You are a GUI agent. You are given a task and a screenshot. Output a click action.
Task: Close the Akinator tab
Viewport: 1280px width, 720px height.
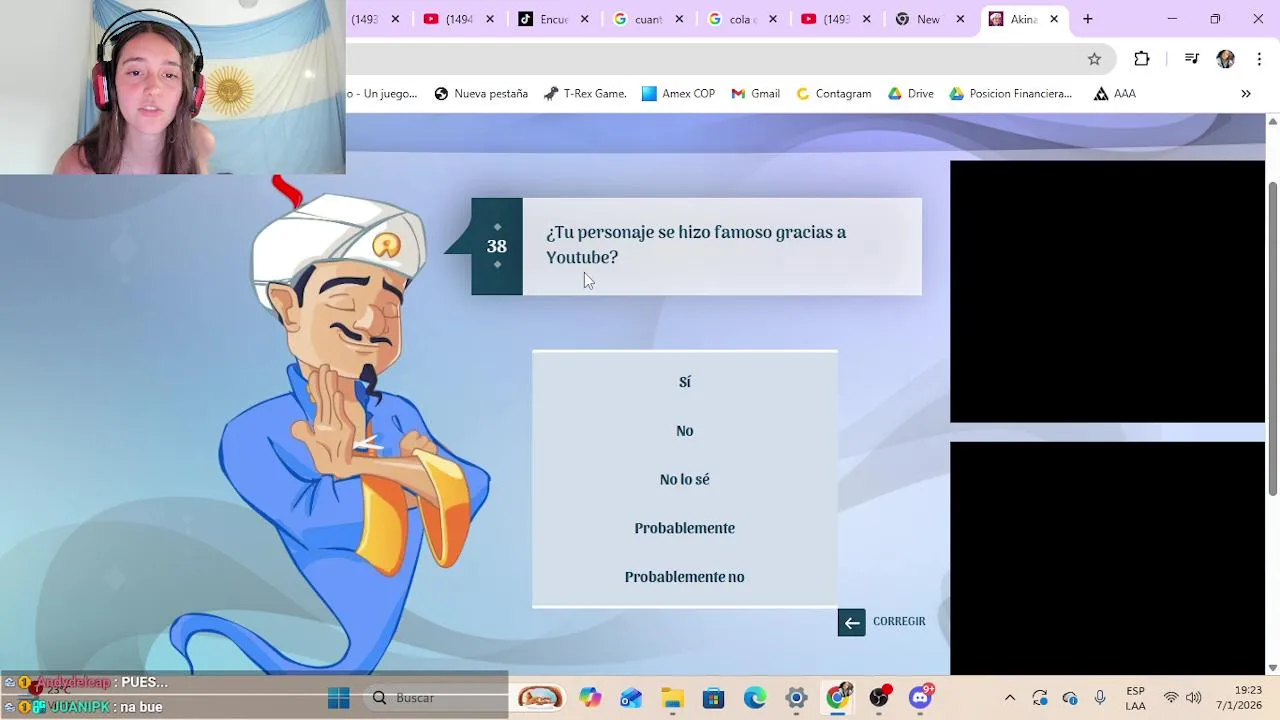[1054, 19]
